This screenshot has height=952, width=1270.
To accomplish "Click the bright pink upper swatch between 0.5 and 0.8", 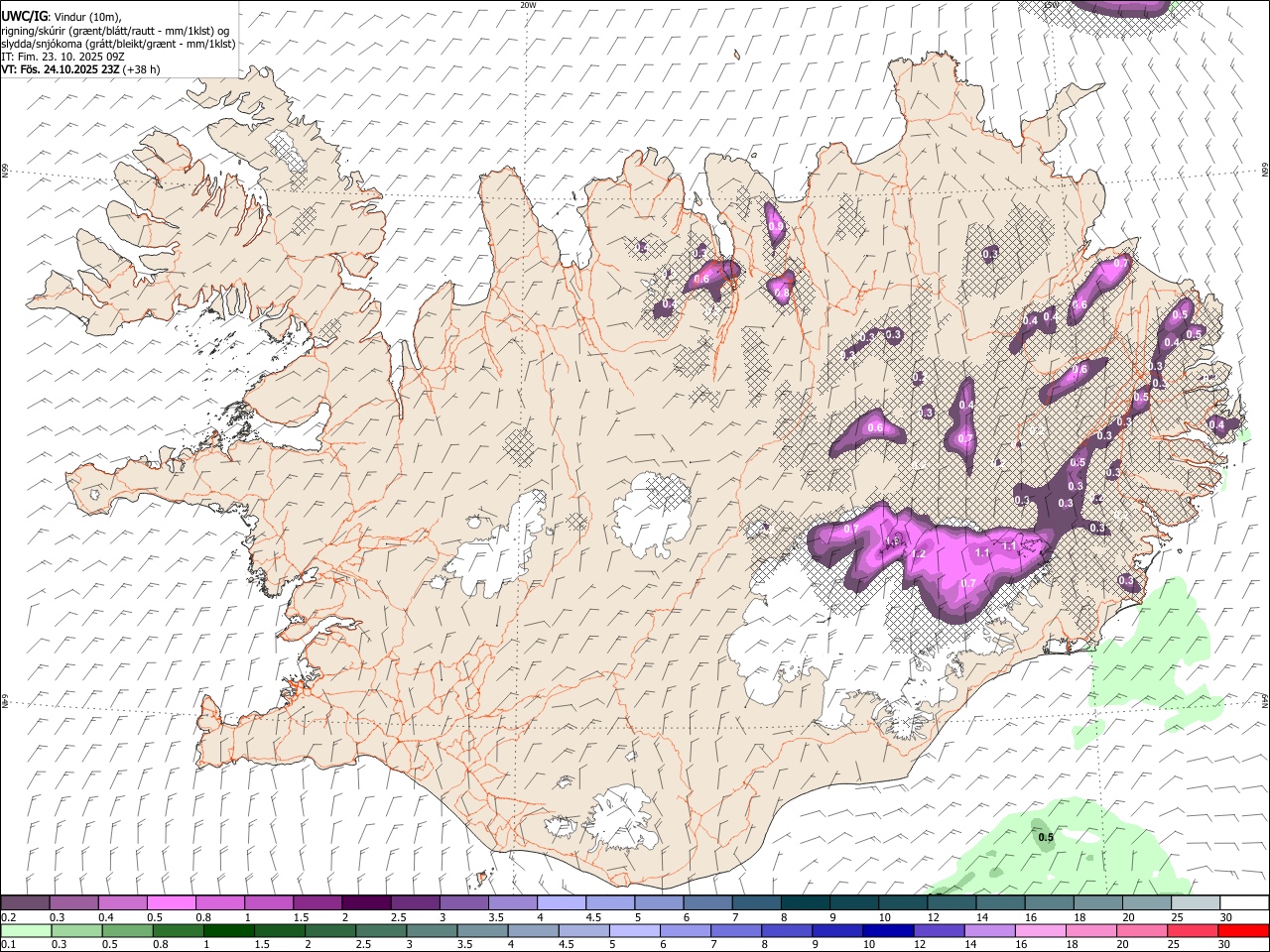I will click(172, 903).
